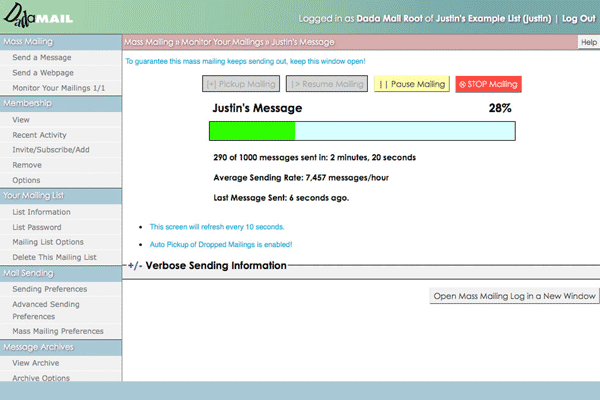Open Send a Message in sidebar

click(x=42, y=58)
